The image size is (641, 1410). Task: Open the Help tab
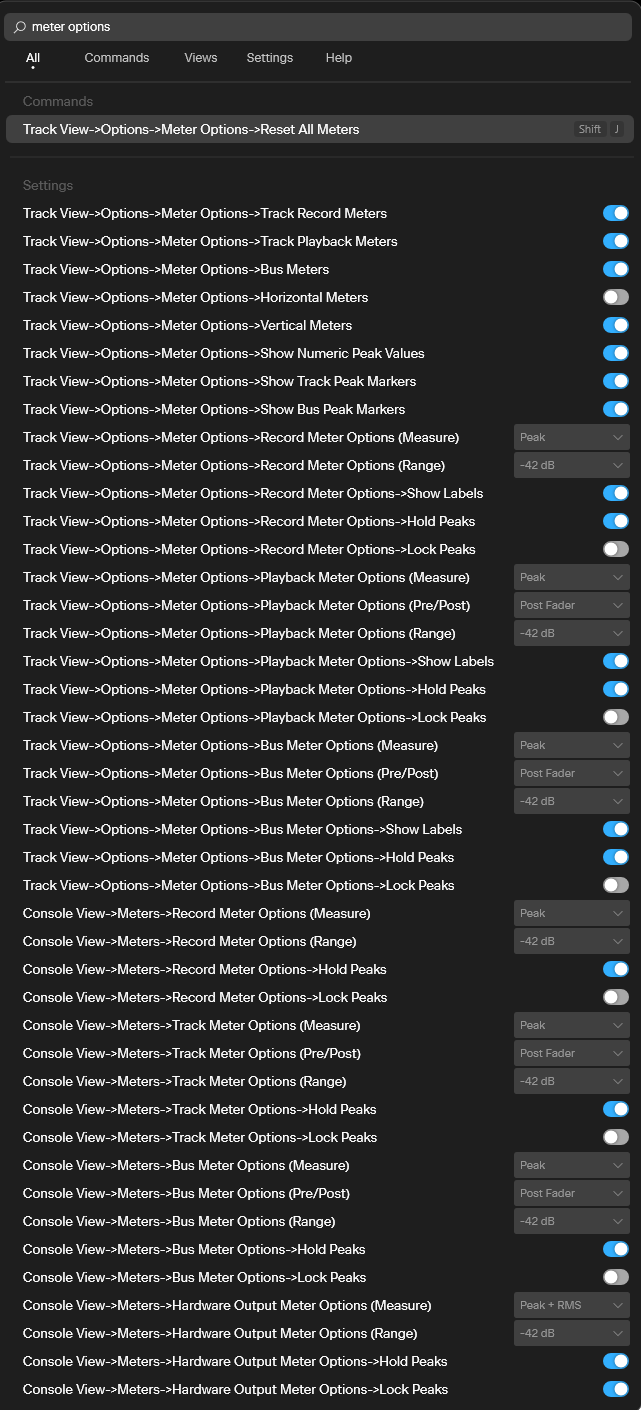click(x=338, y=58)
